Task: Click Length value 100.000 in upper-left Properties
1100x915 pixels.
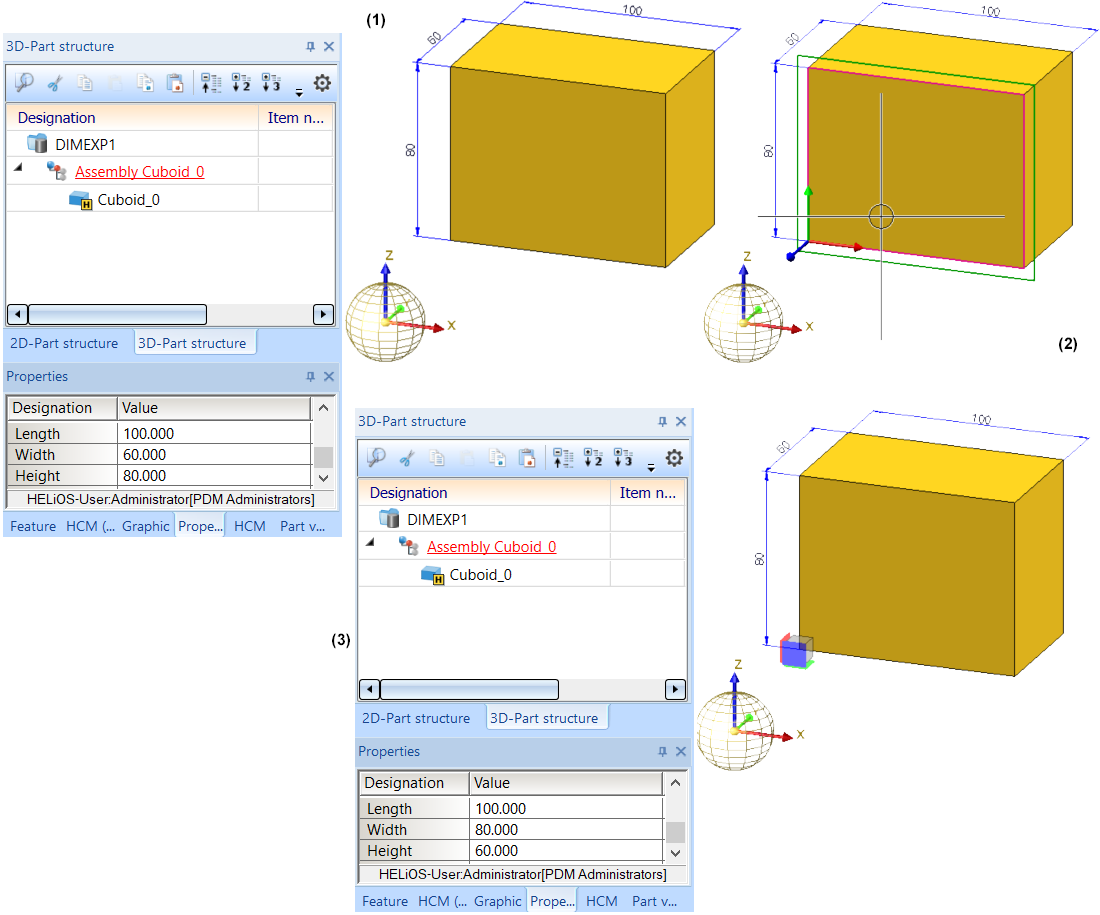Action: click(x=214, y=434)
